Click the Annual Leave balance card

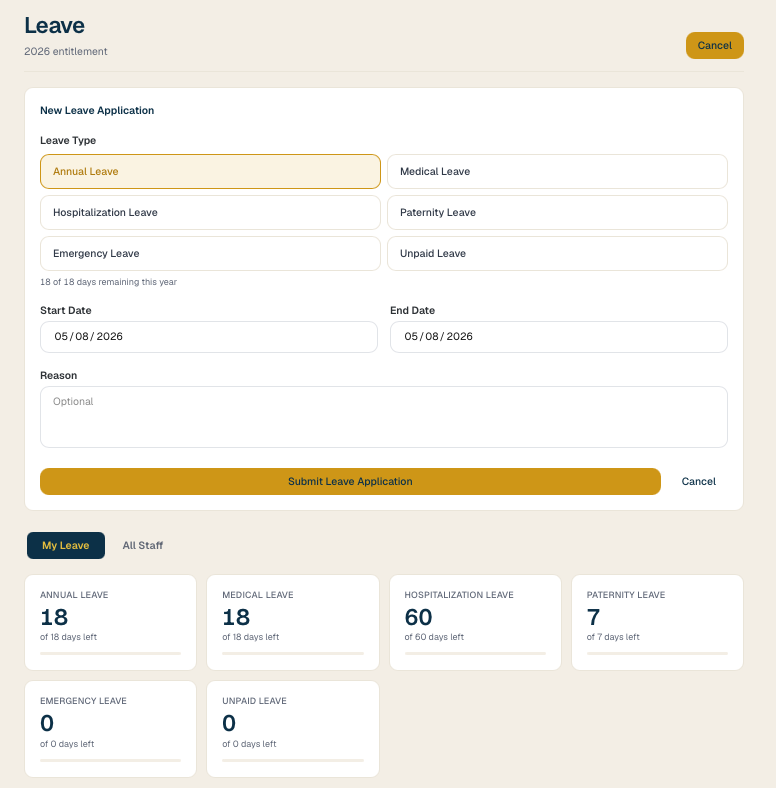coord(111,622)
